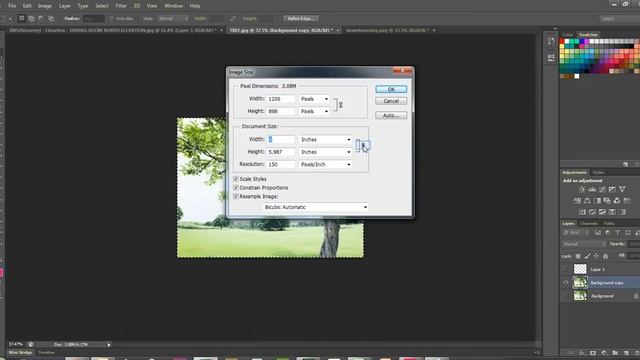Switch to the Styles tab
640x360 pixels.
598,172
